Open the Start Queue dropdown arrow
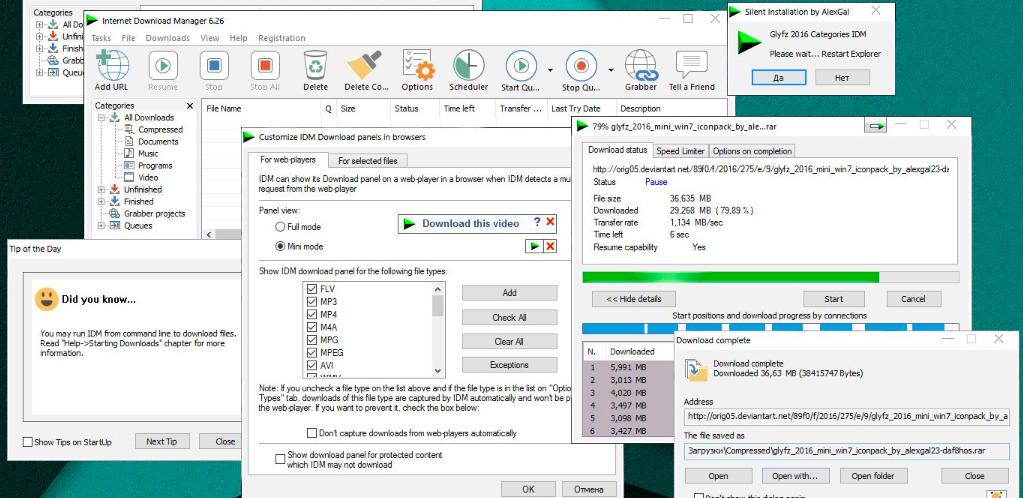The height and width of the screenshot is (498, 1023). coord(550,70)
